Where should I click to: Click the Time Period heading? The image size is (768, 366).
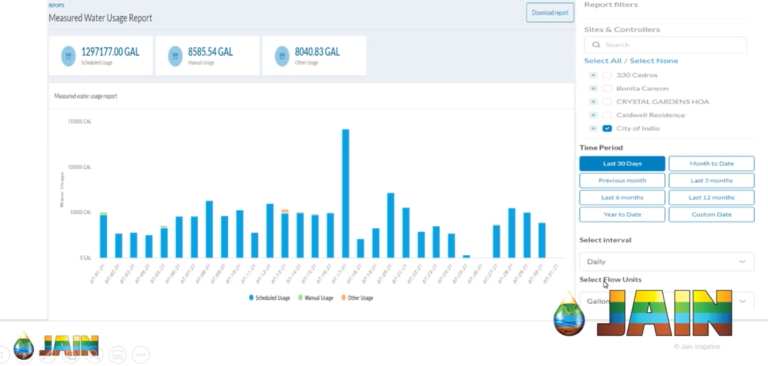point(601,147)
